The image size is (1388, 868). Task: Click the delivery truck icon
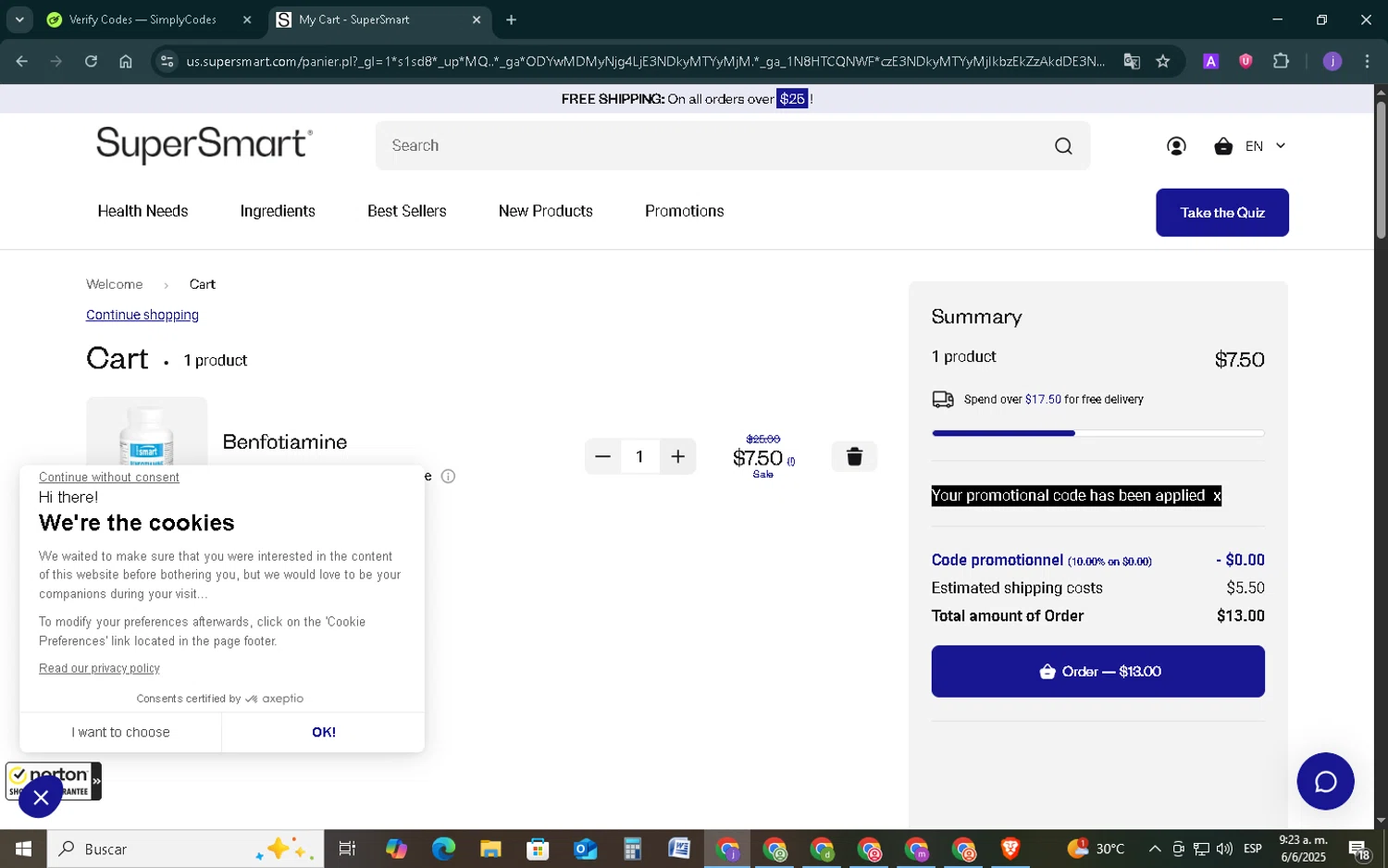pos(943,400)
